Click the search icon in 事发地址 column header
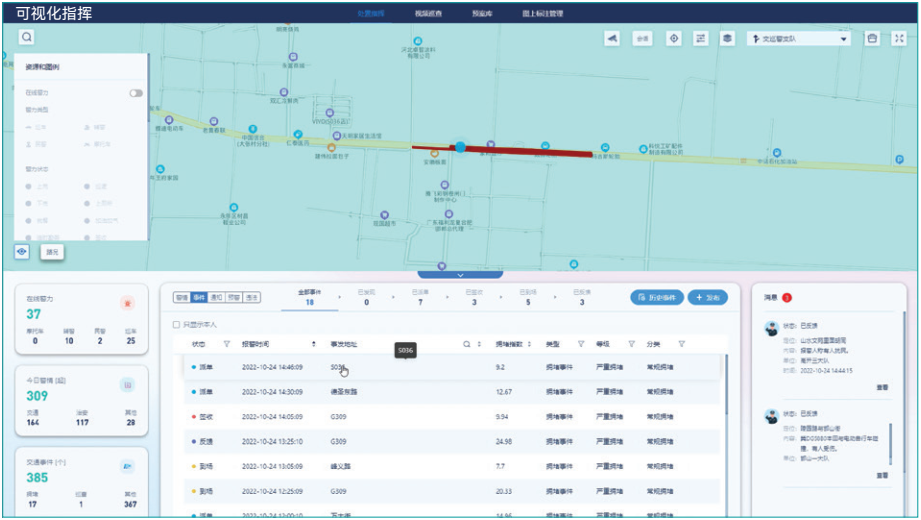Screen dimensions: 921x520 coord(465,344)
